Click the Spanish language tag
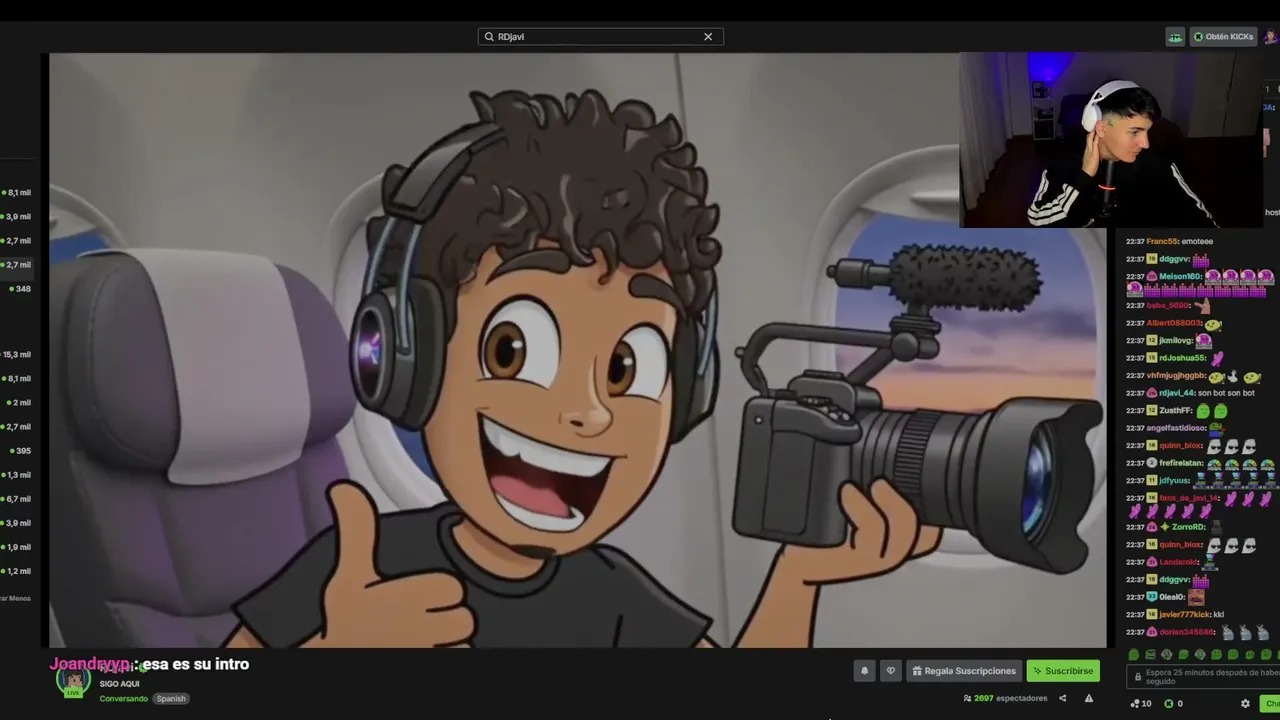This screenshot has height=720, width=1280. (171, 698)
